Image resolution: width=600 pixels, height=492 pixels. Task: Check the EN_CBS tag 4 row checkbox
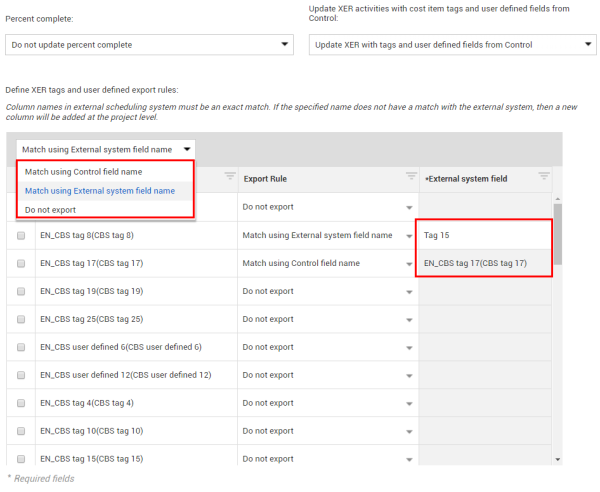pos(21,403)
